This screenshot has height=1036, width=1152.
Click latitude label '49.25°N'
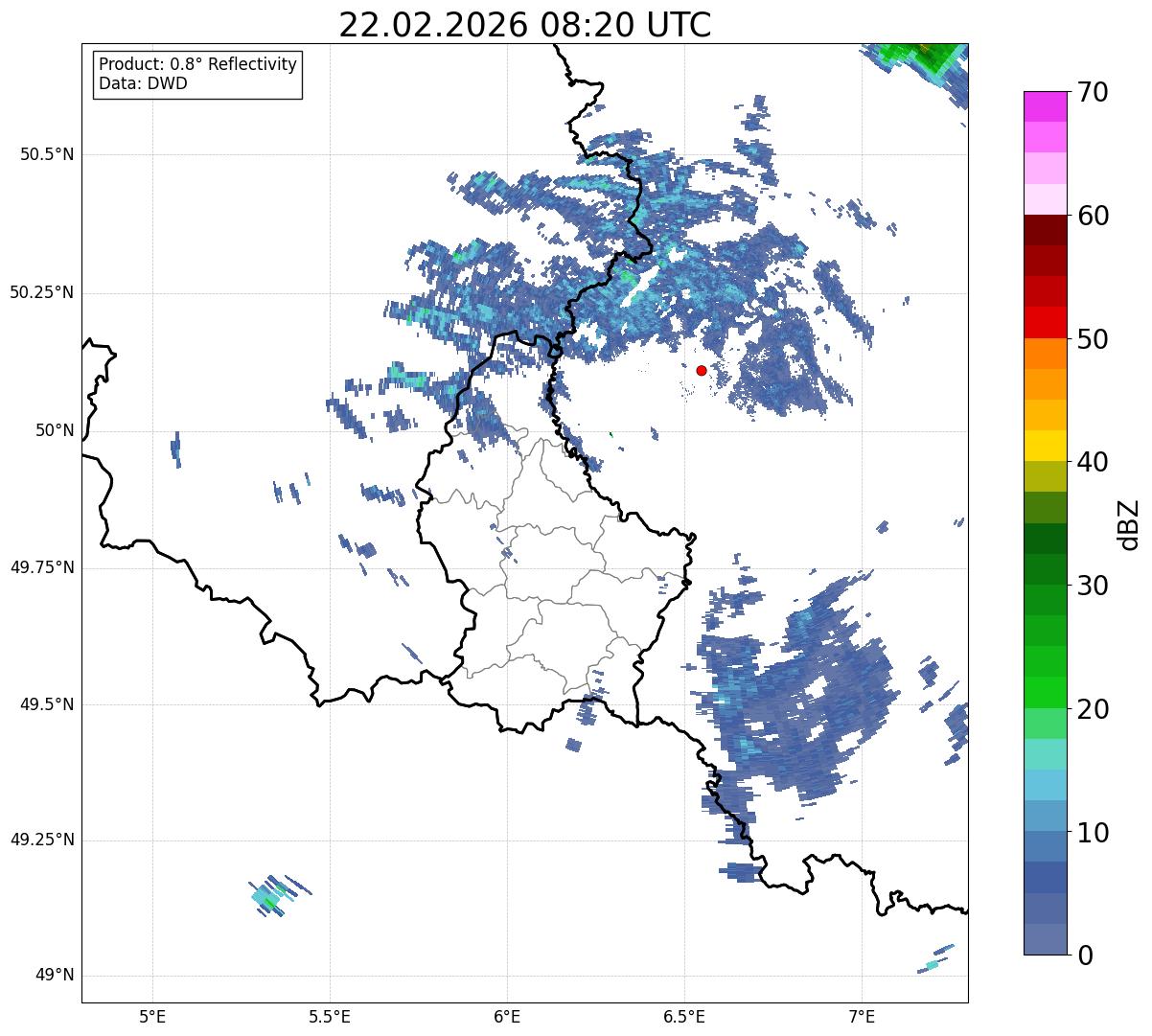42,840
